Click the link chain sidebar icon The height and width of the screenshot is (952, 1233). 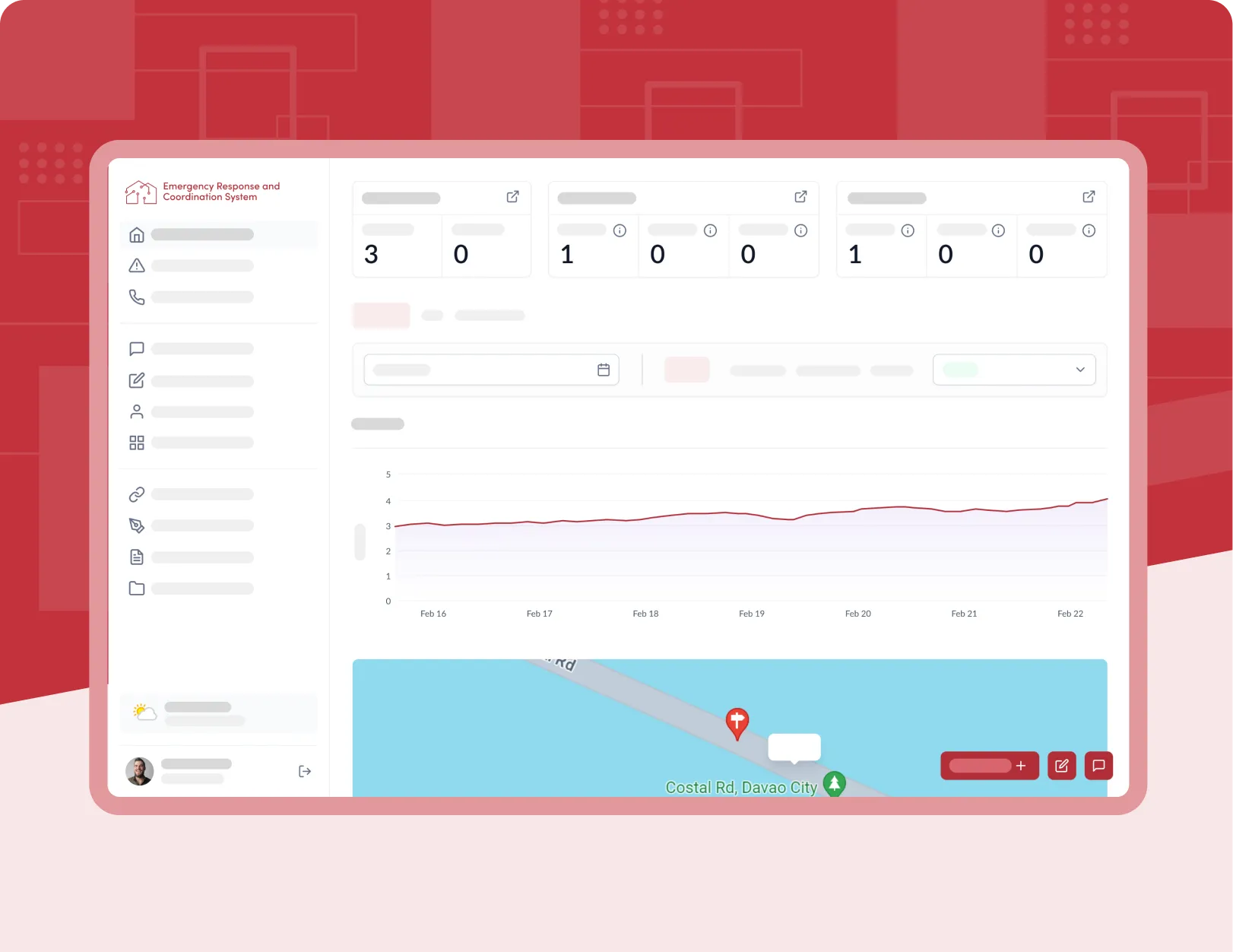(137, 494)
